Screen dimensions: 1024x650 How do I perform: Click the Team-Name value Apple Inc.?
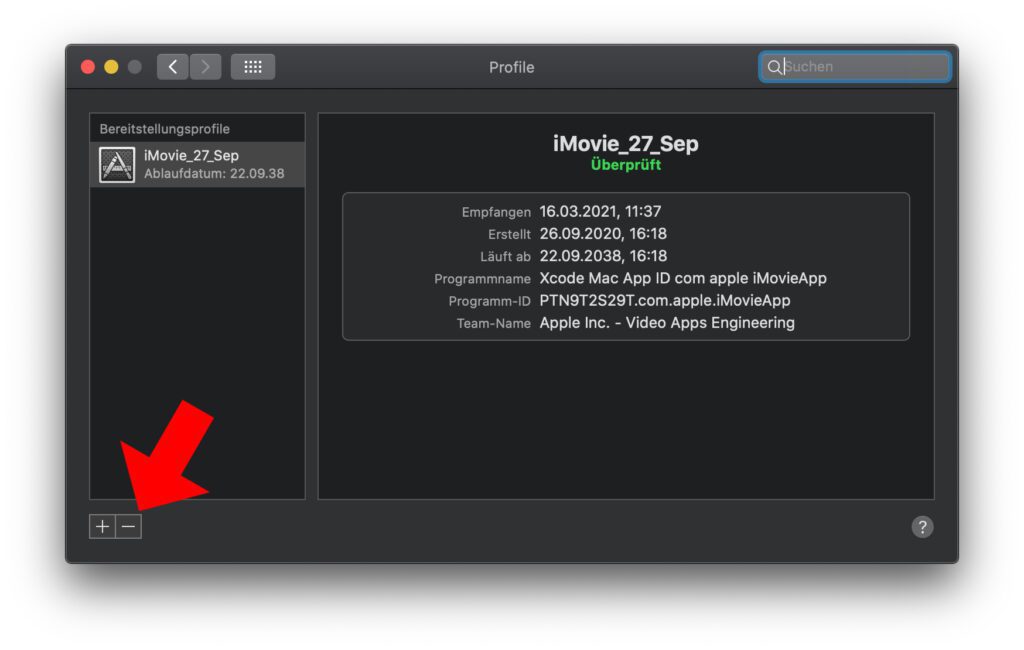[667, 323]
